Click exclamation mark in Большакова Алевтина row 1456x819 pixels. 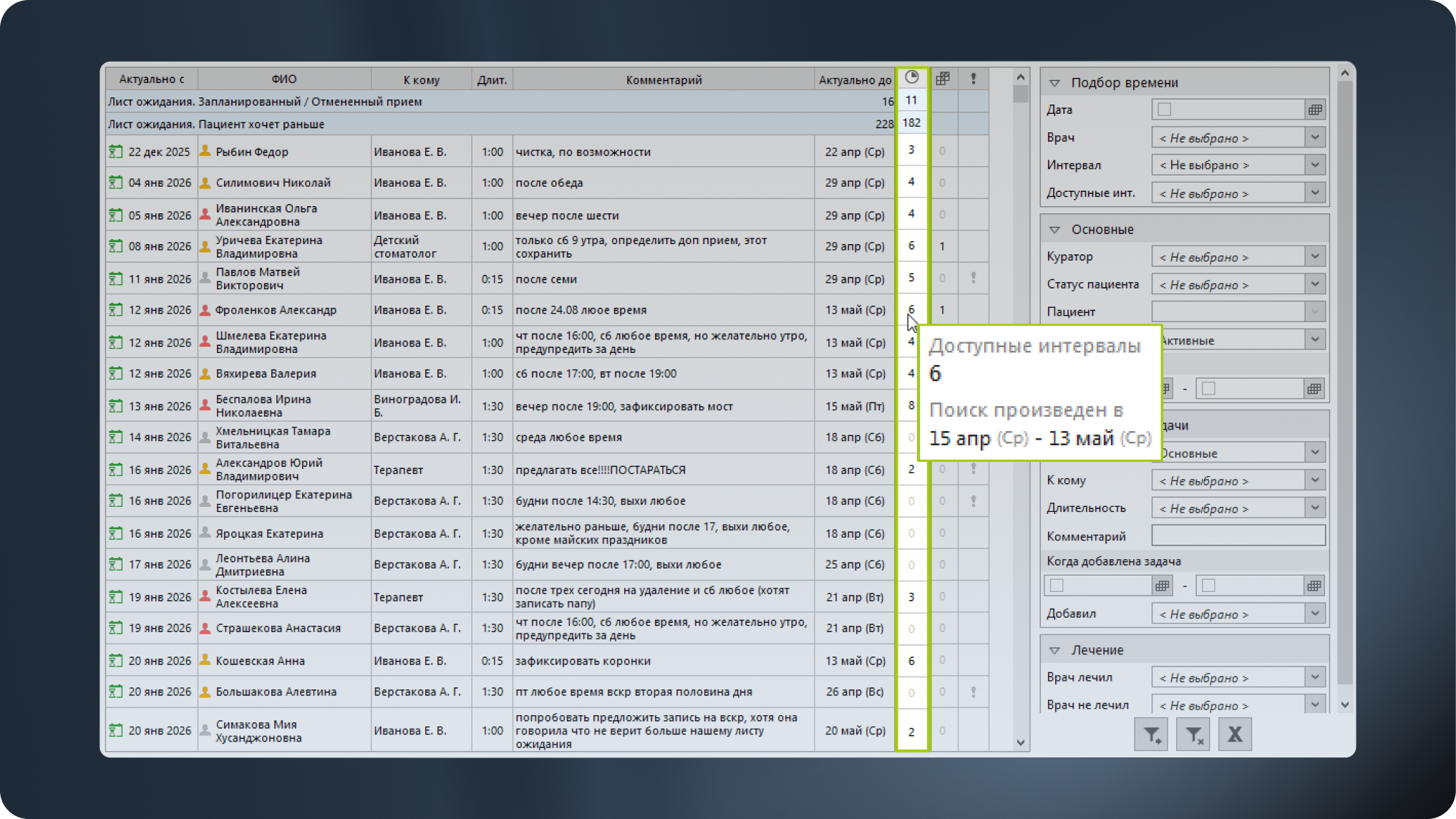[974, 692]
